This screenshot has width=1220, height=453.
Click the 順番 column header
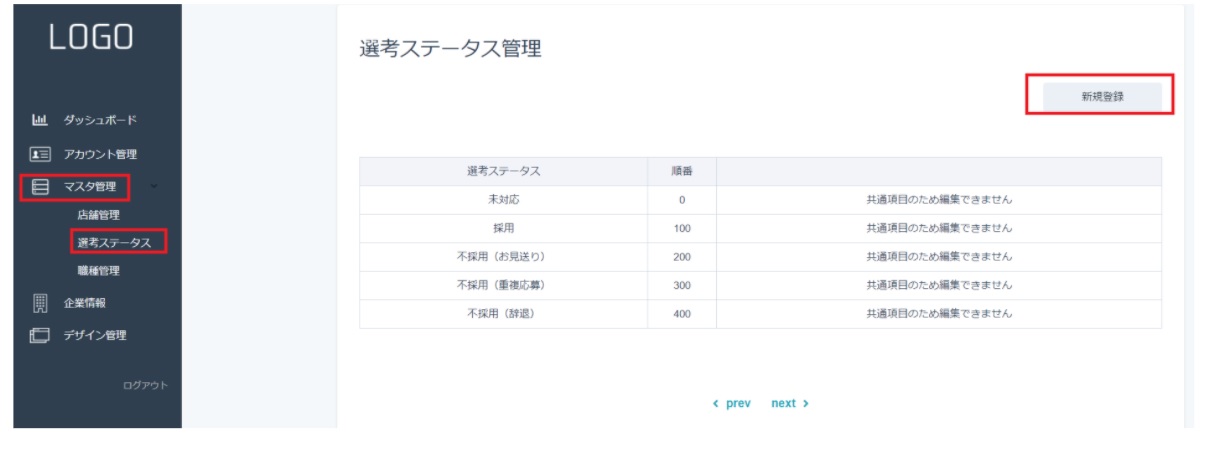(681, 171)
